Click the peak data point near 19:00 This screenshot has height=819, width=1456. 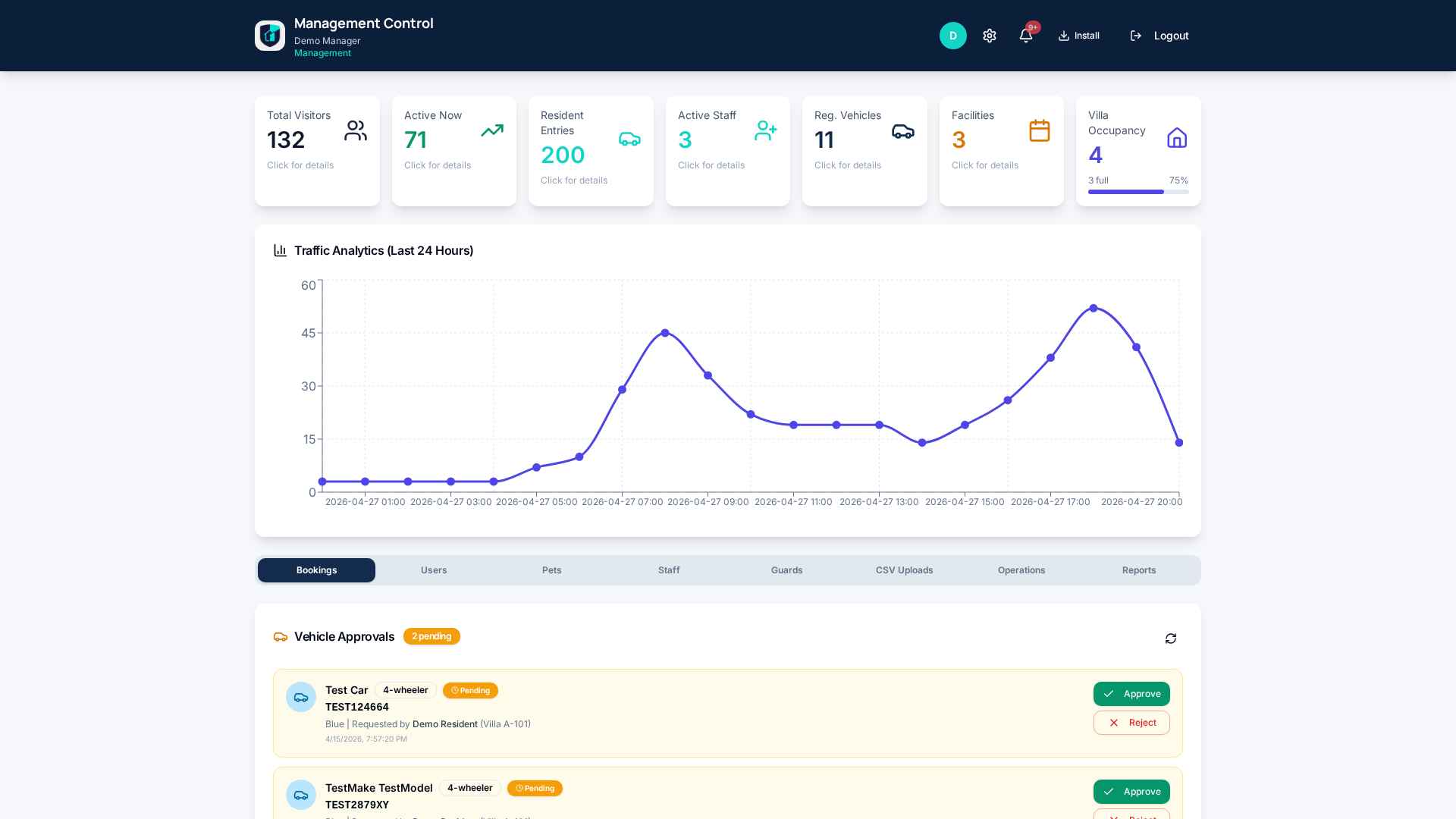coord(1094,309)
